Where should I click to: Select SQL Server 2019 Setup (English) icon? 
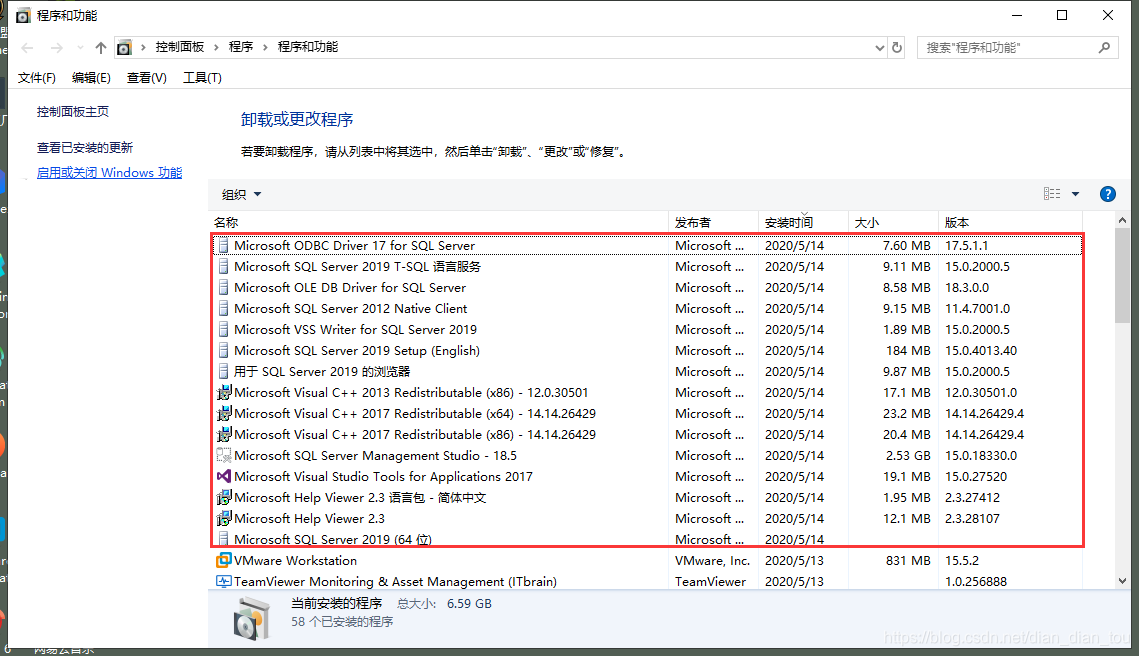click(223, 351)
